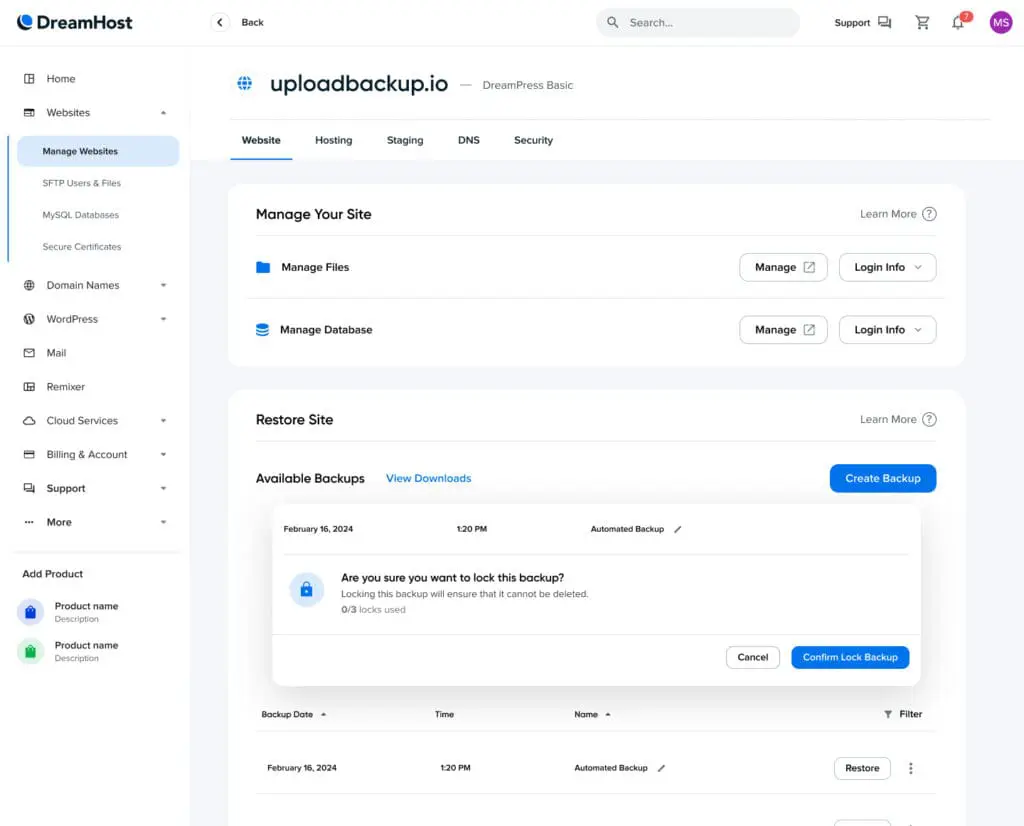Focus the Search input field

(697, 22)
